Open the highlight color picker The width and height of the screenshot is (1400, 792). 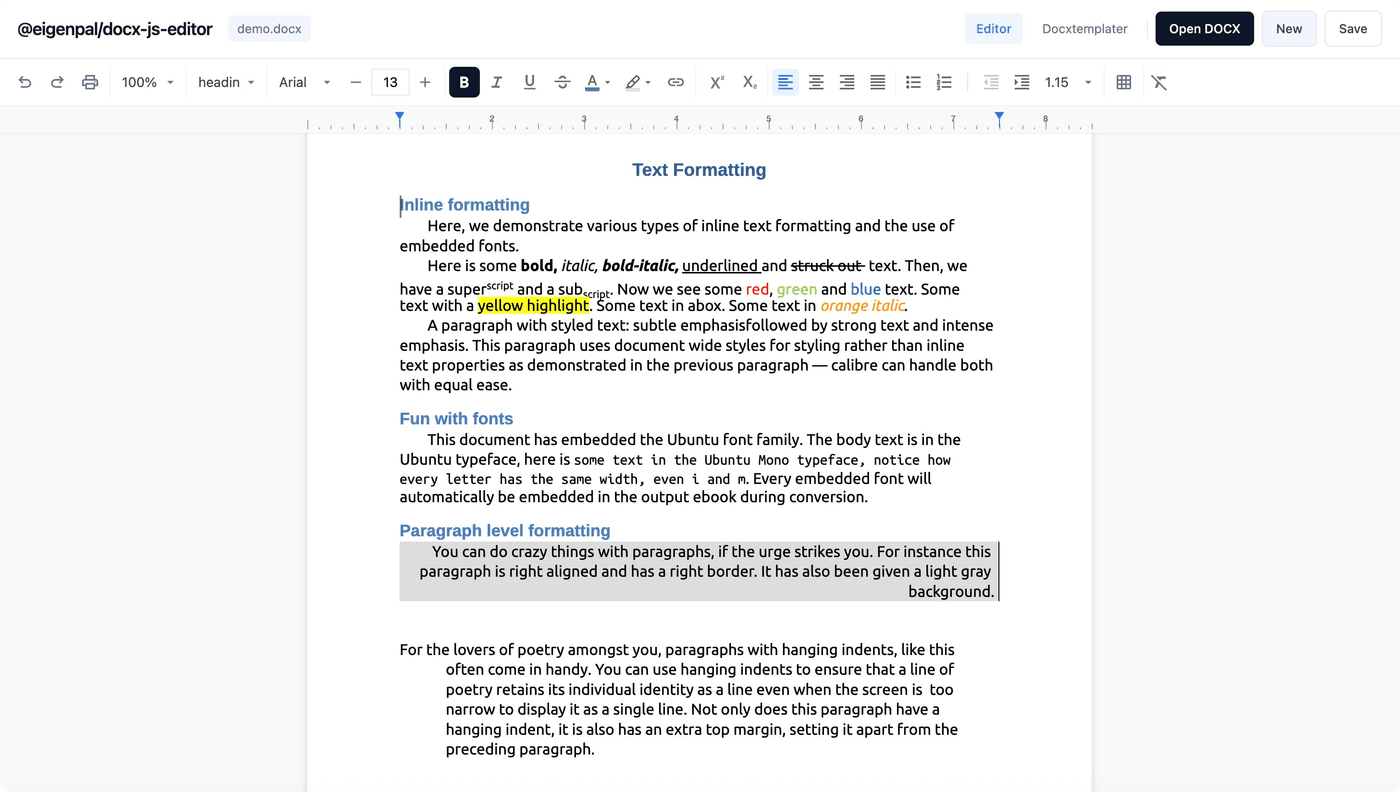point(637,82)
